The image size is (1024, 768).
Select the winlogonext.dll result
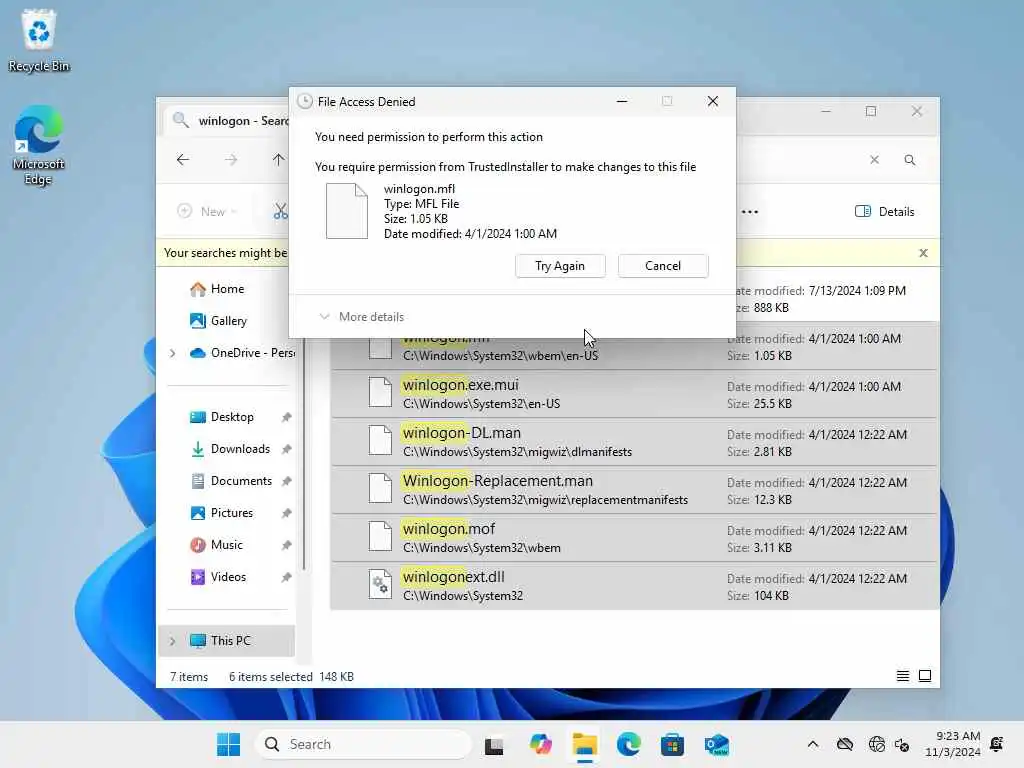tap(633, 586)
